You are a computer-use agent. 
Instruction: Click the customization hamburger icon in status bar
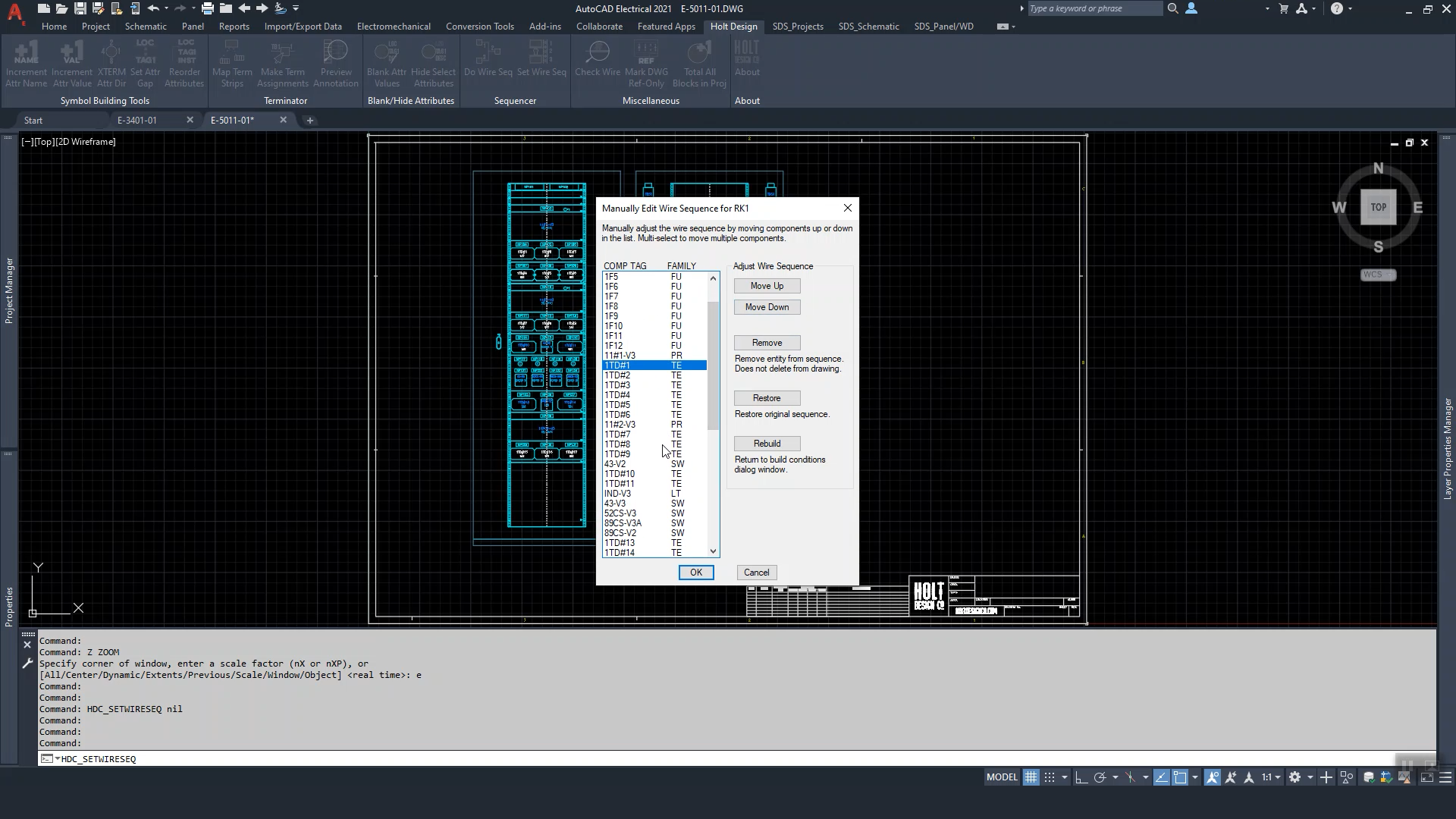click(x=1445, y=777)
